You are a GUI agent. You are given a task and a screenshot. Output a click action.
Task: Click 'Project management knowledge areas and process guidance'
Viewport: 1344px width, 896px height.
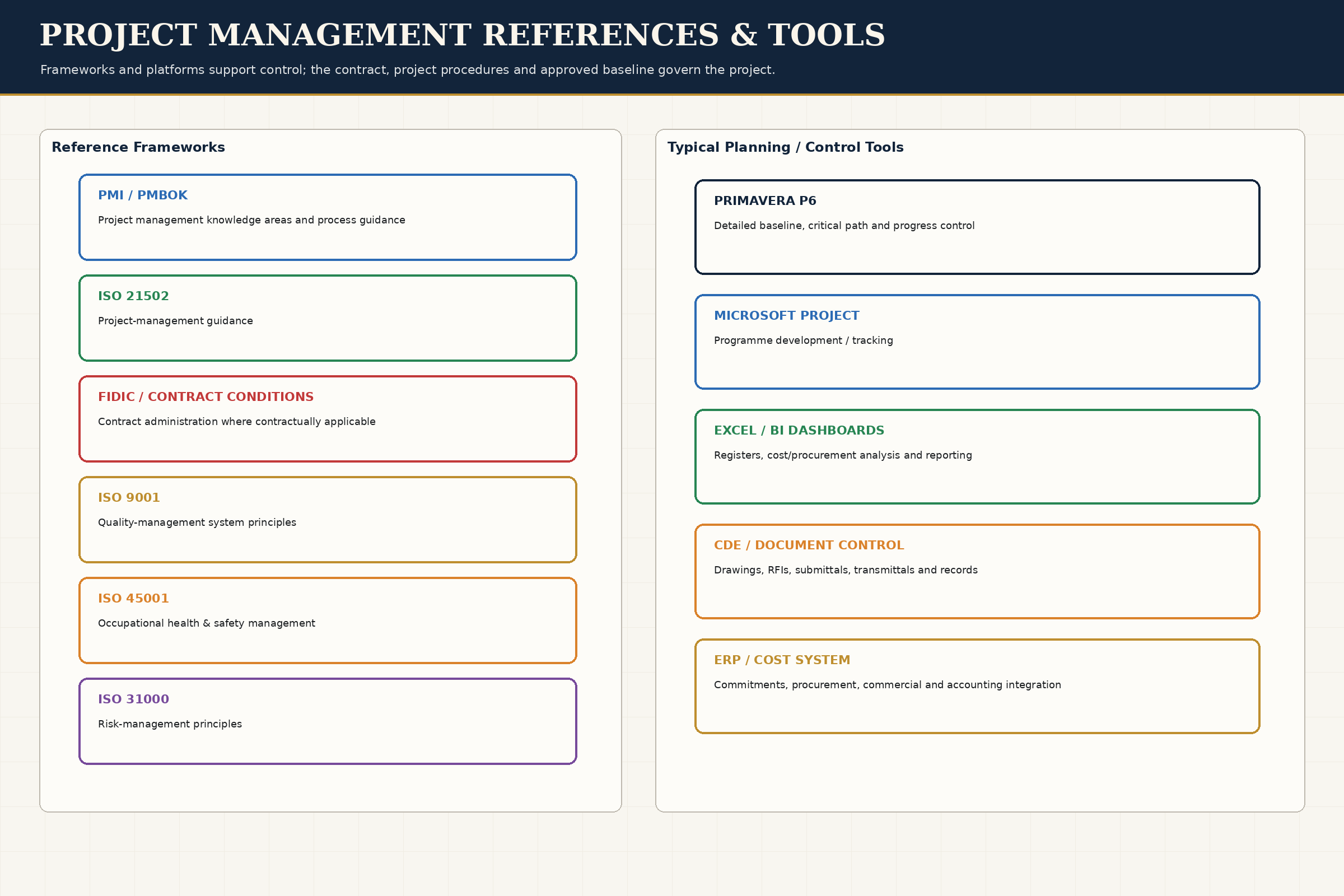click(251, 220)
